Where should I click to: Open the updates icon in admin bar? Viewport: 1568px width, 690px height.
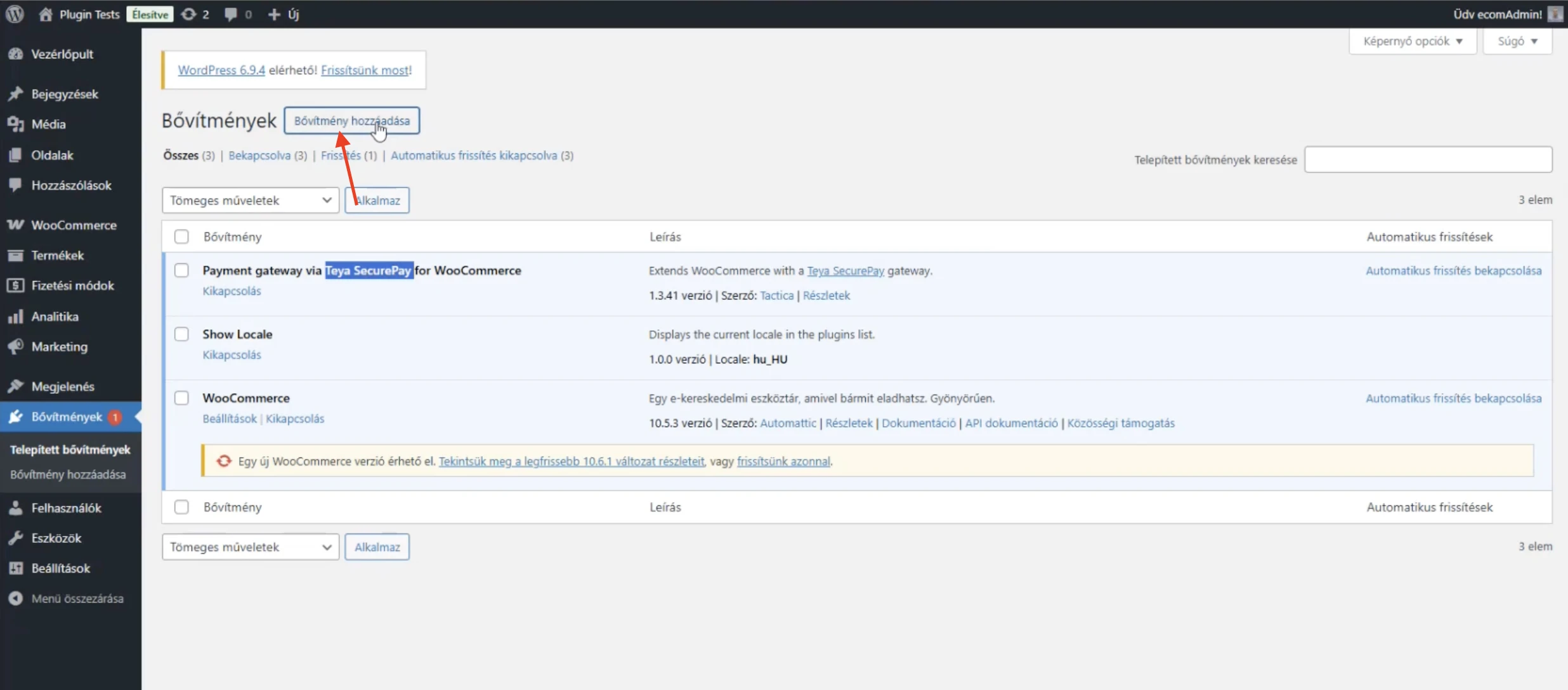click(189, 14)
